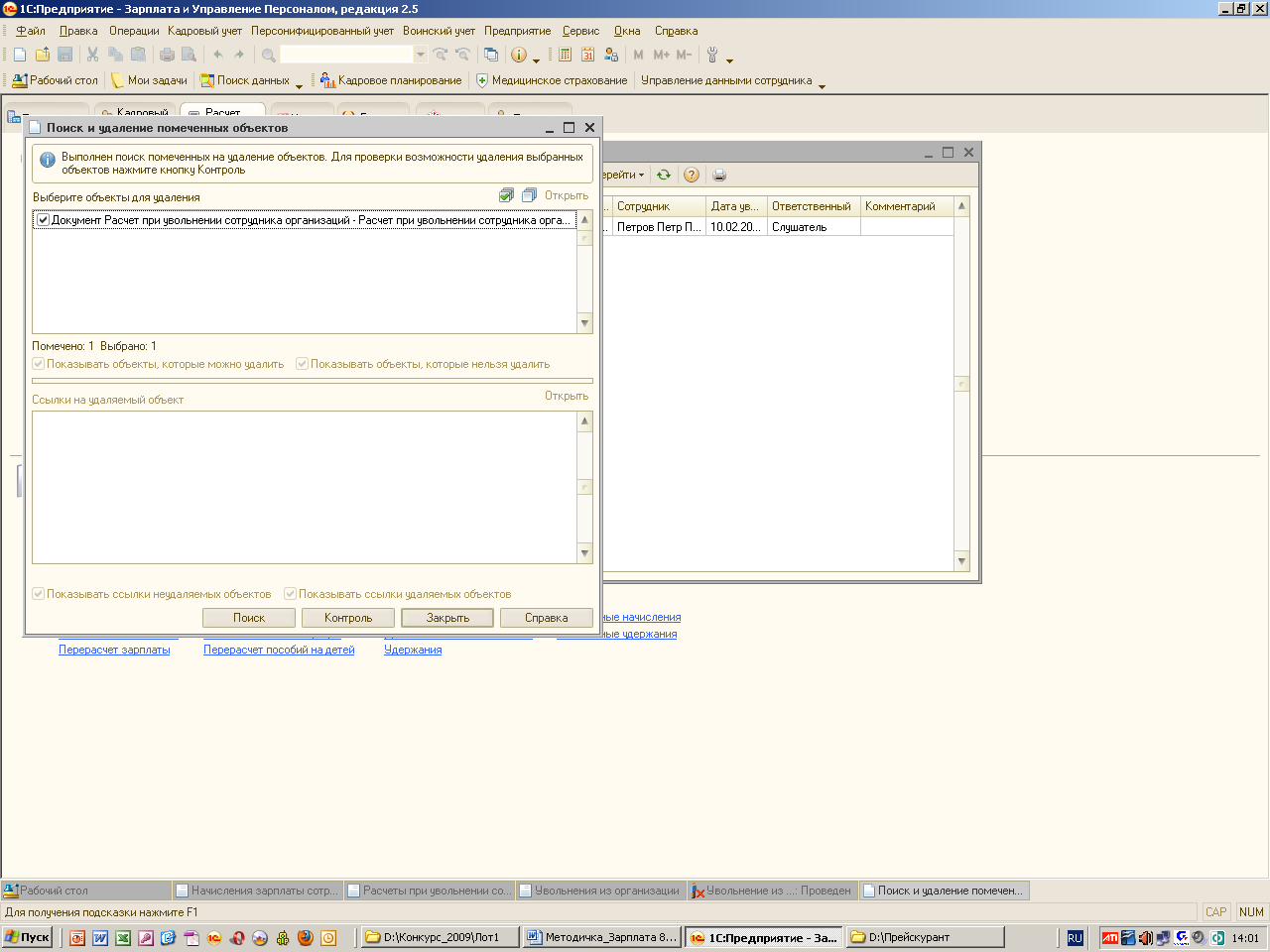The width and height of the screenshot is (1270, 952).
Task: Open the Удержания link
Action: (x=413, y=650)
